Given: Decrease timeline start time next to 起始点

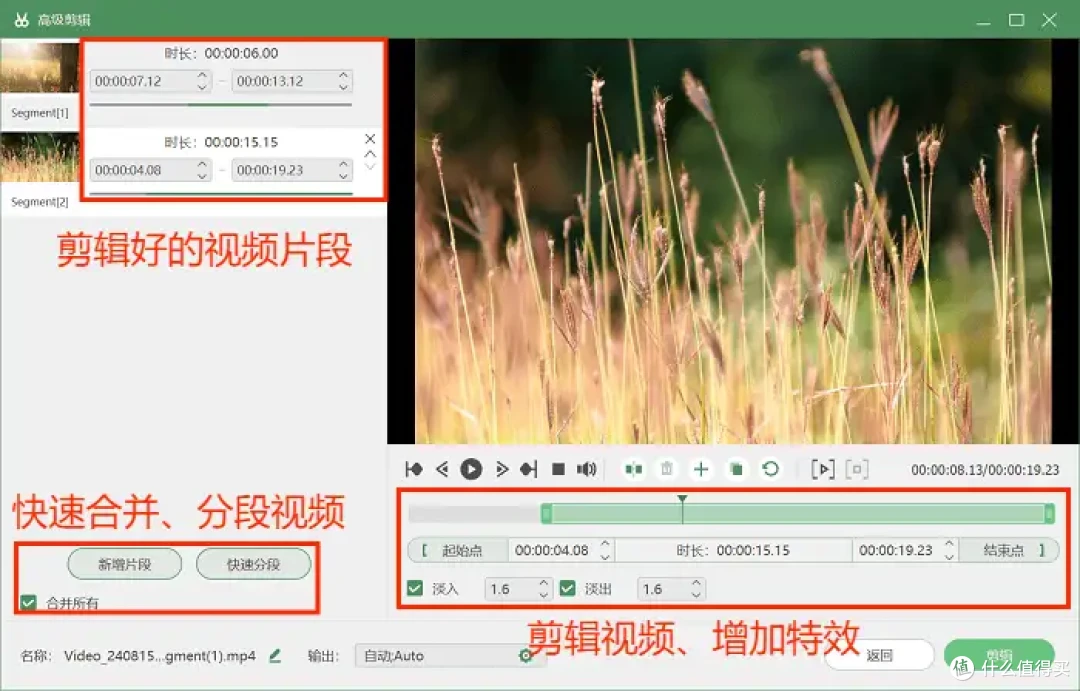Looking at the screenshot, I should [605, 556].
